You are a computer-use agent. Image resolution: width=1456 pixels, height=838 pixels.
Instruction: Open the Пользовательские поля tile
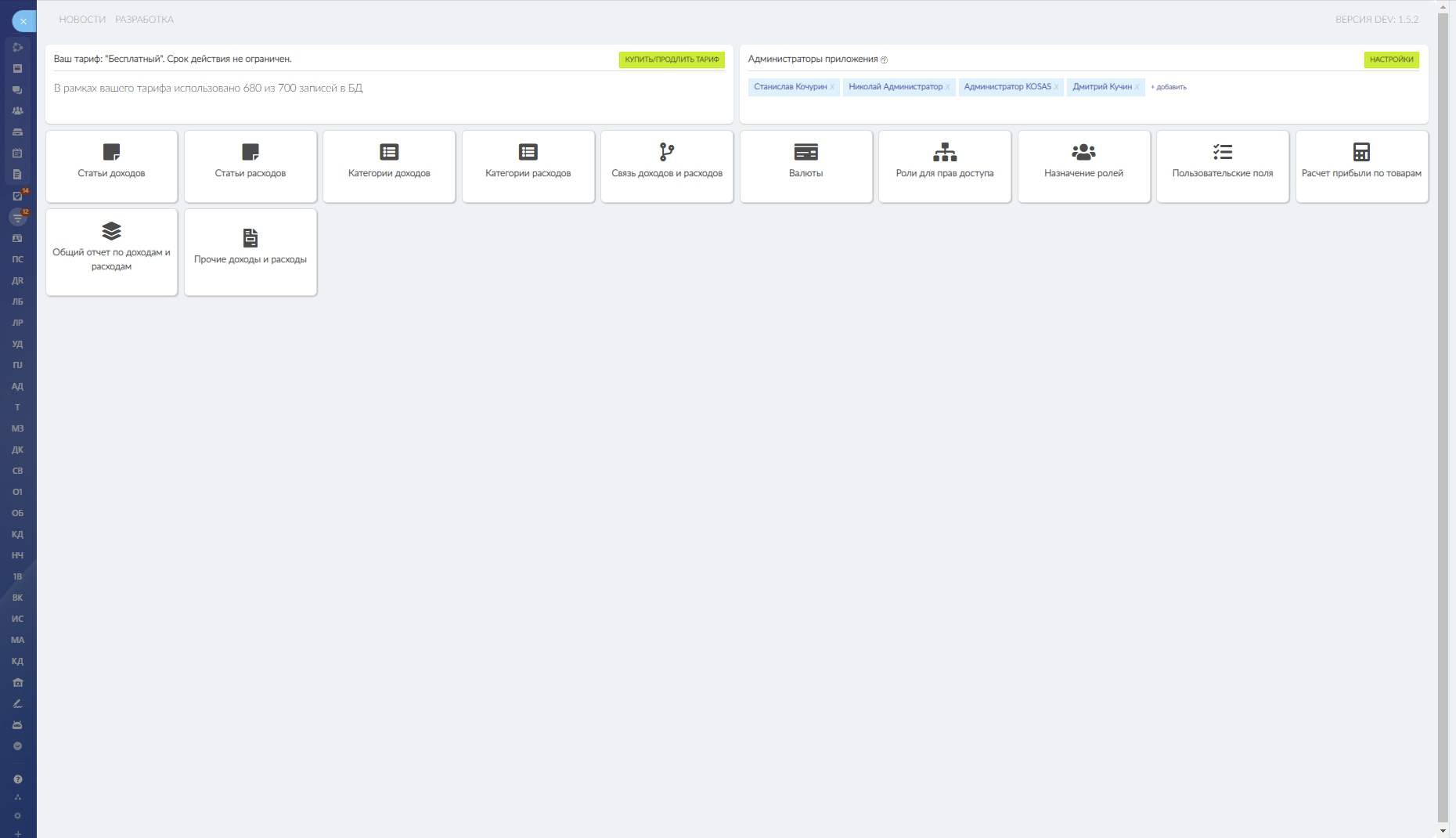coord(1223,166)
